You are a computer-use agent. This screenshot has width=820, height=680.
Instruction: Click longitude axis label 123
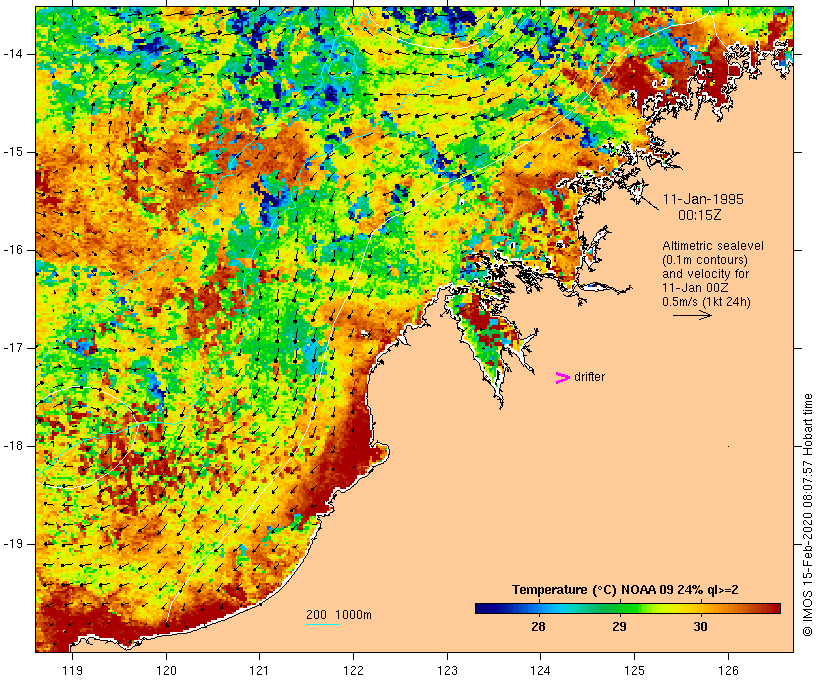coord(447,670)
